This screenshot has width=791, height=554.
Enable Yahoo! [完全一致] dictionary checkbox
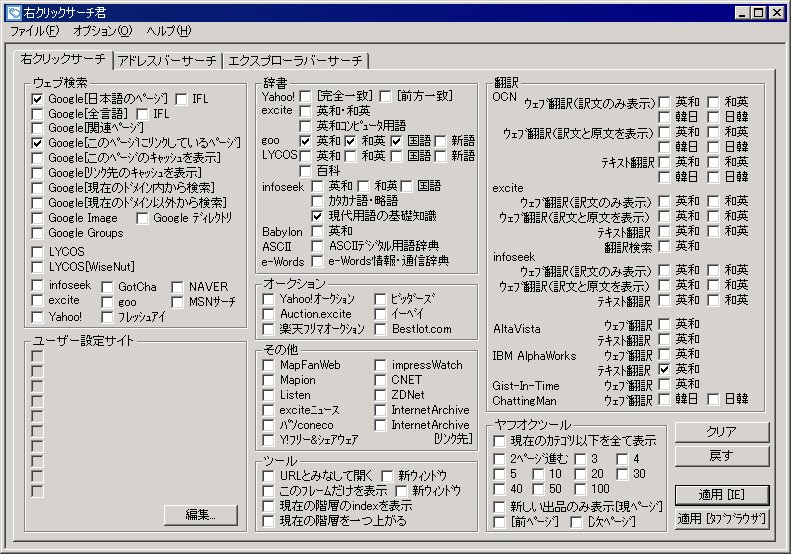tap(305, 96)
